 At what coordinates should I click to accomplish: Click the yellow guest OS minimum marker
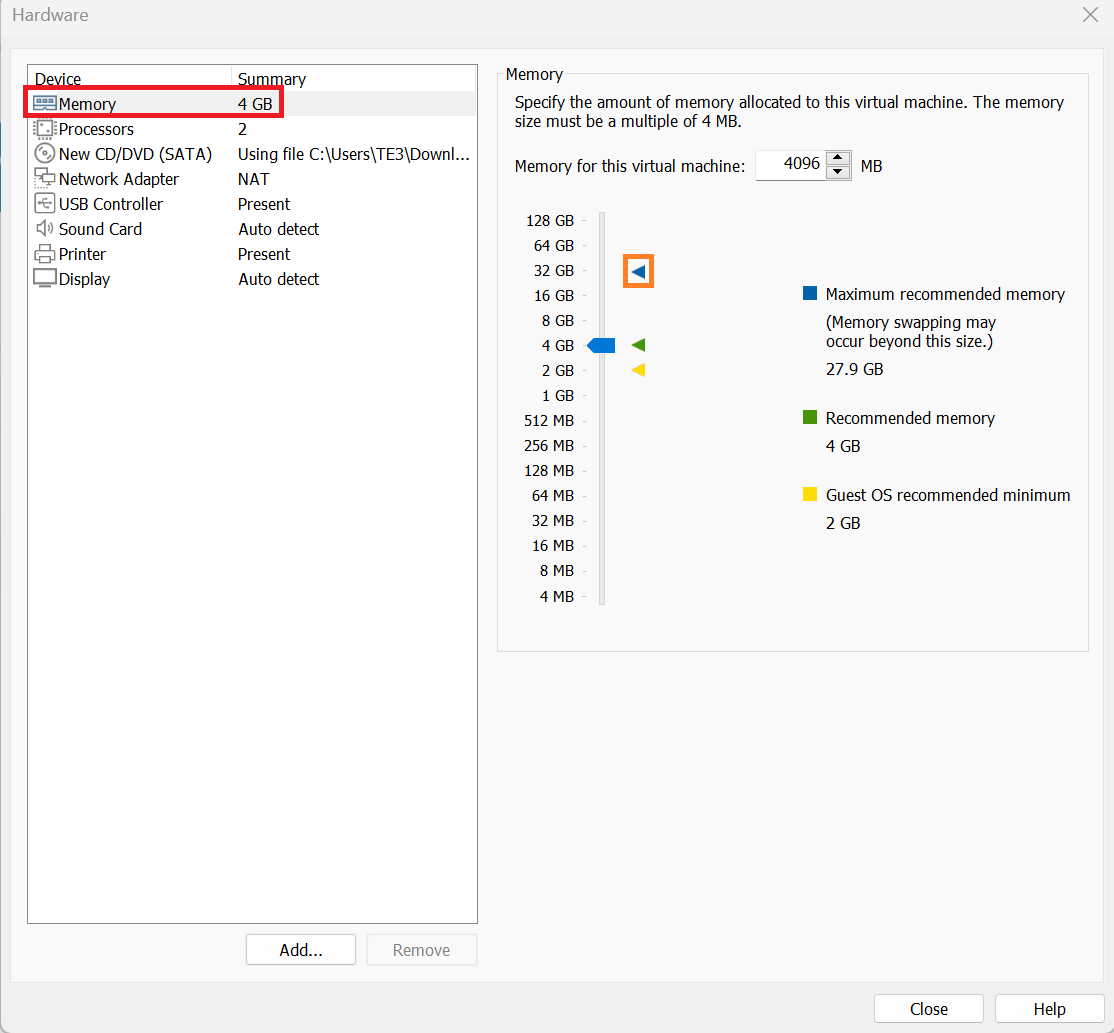pyautogui.click(x=638, y=370)
